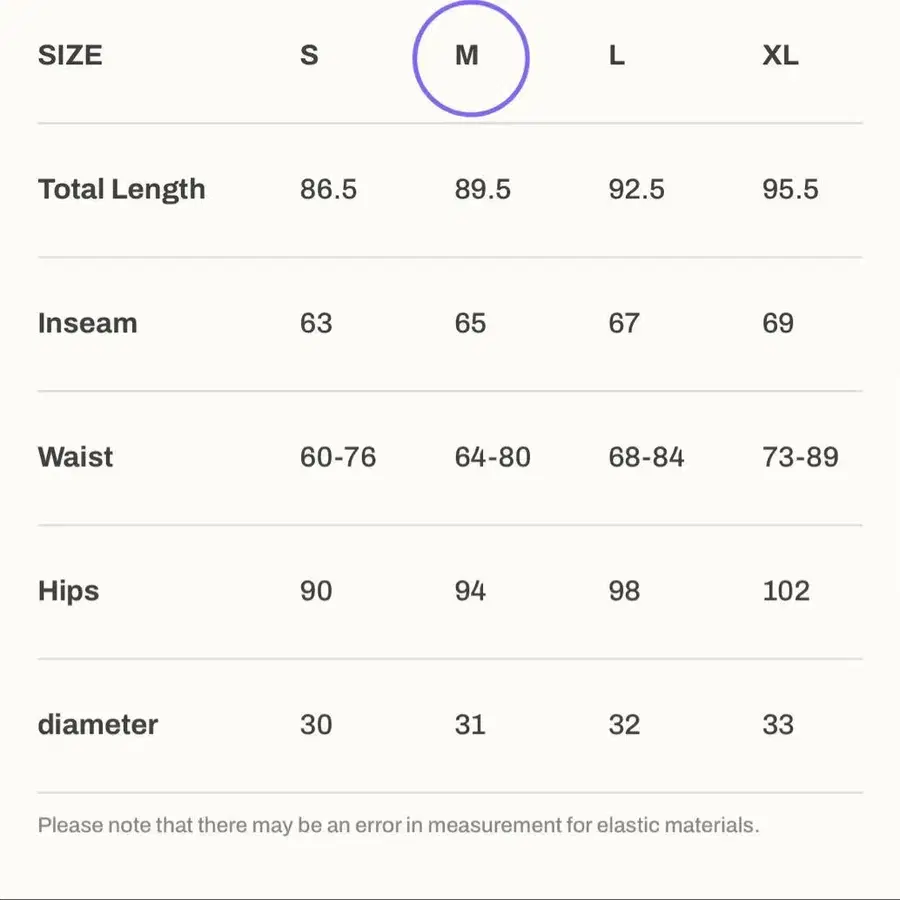The width and height of the screenshot is (900, 900).
Task: Select the Hips row label
Action: coord(68,591)
